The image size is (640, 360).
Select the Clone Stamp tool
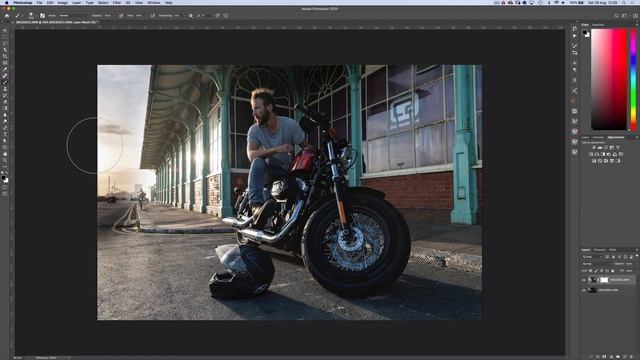coord(5,89)
